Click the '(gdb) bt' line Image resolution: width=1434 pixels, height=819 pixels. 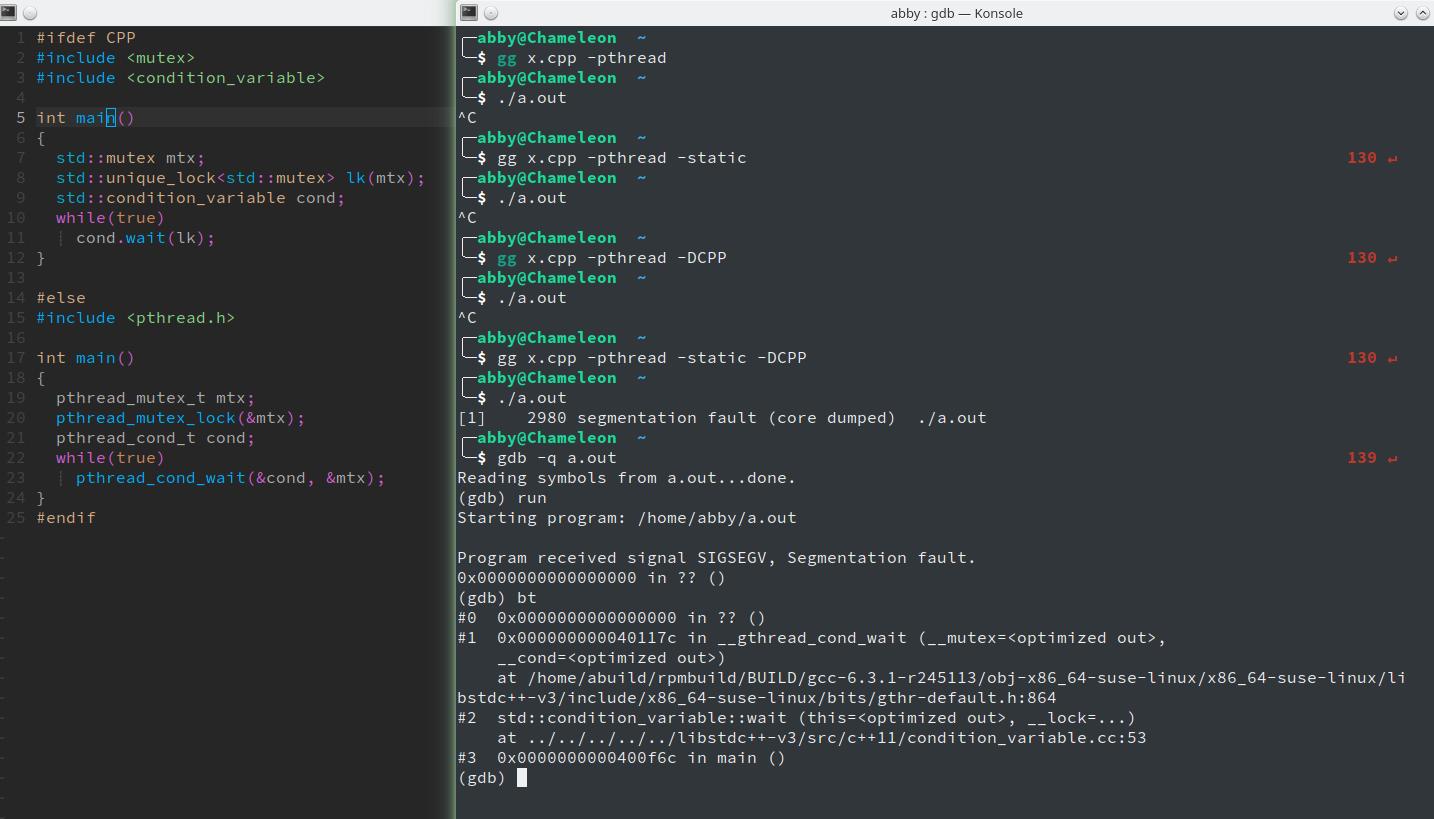click(x=497, y=598)
